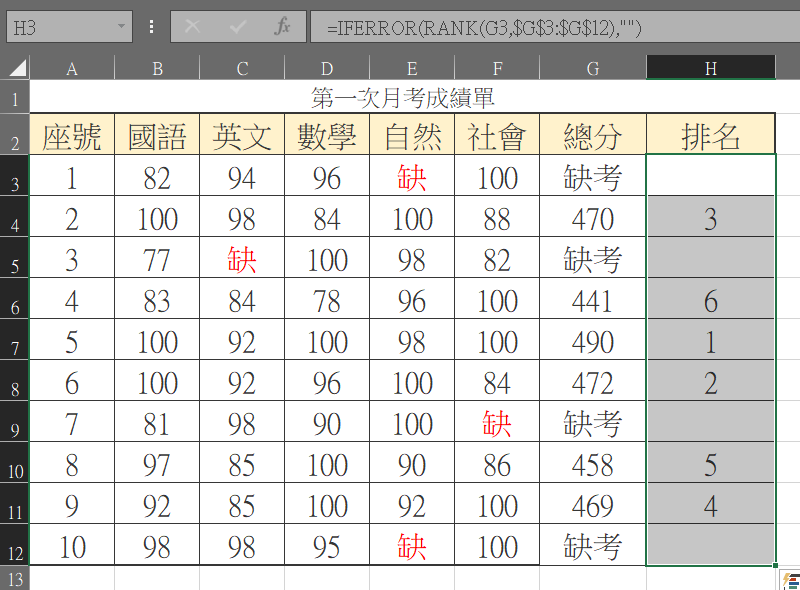Click the 數學 header cell
The width and height of the screenshot is (800, 590).
tap(327, 135)
